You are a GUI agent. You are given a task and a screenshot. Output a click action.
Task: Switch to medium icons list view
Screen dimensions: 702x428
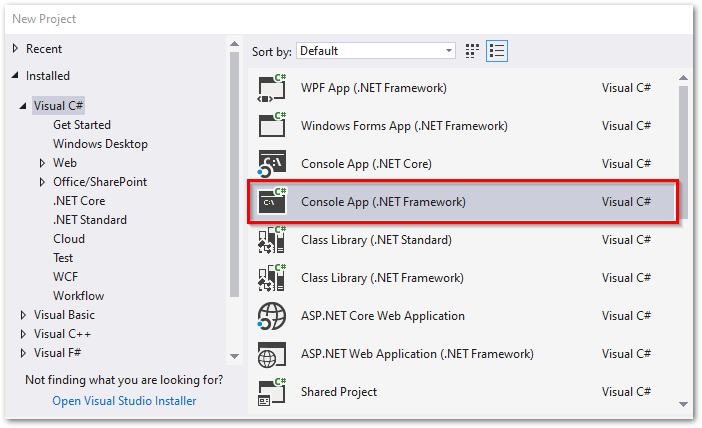click(497, 51)
